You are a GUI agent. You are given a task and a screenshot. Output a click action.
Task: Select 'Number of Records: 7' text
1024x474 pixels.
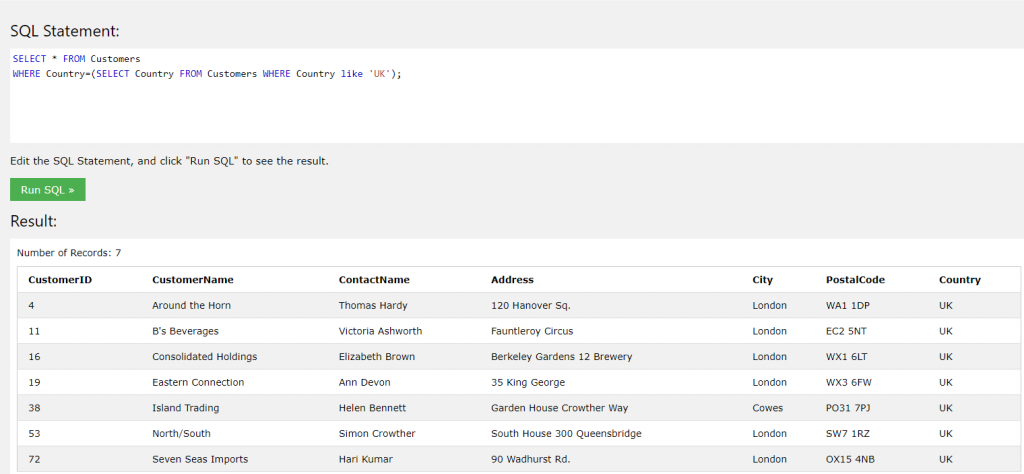tap(69, 253)
